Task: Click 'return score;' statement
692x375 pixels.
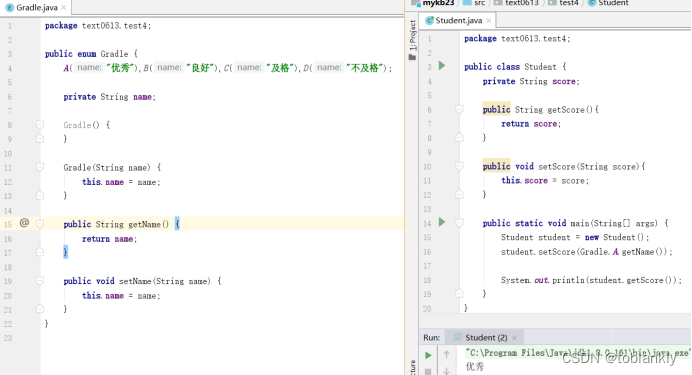Action: (531, 124)
